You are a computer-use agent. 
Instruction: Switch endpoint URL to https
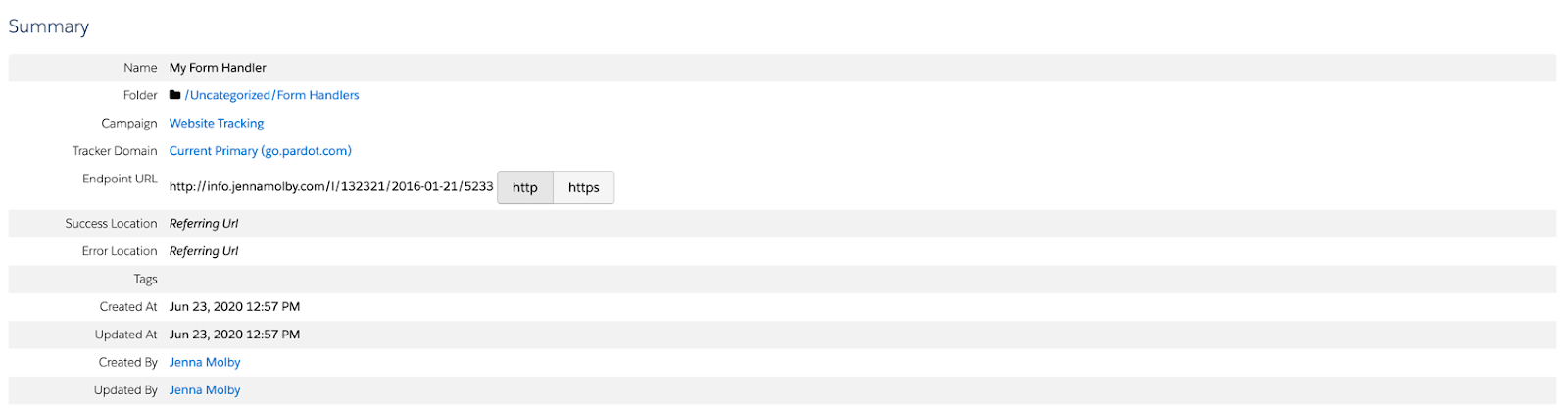click(x=584, y=187)
